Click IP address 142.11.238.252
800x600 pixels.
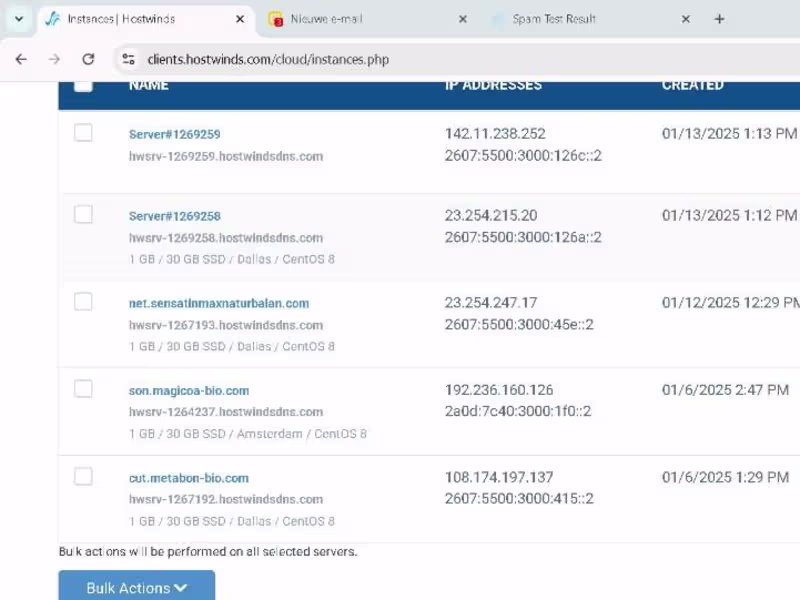(x=495, y=134)
